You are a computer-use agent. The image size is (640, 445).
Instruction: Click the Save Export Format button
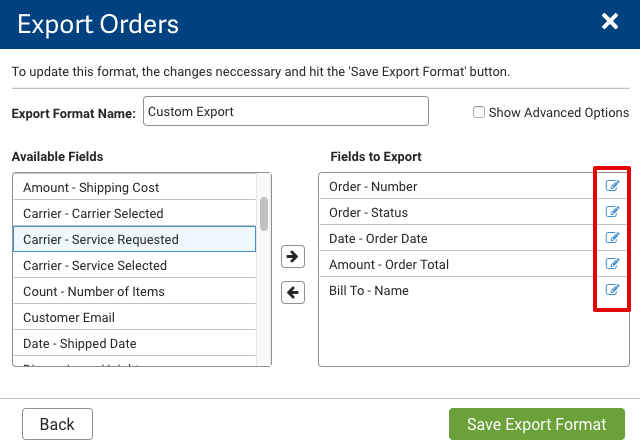pos(537,424)
